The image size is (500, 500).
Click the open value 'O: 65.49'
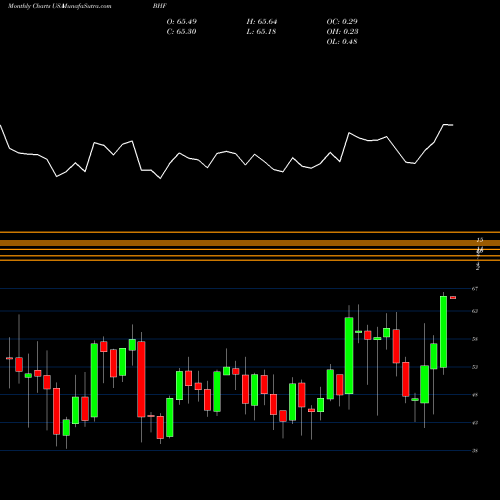pyautogui.click(x=182, y=22)
